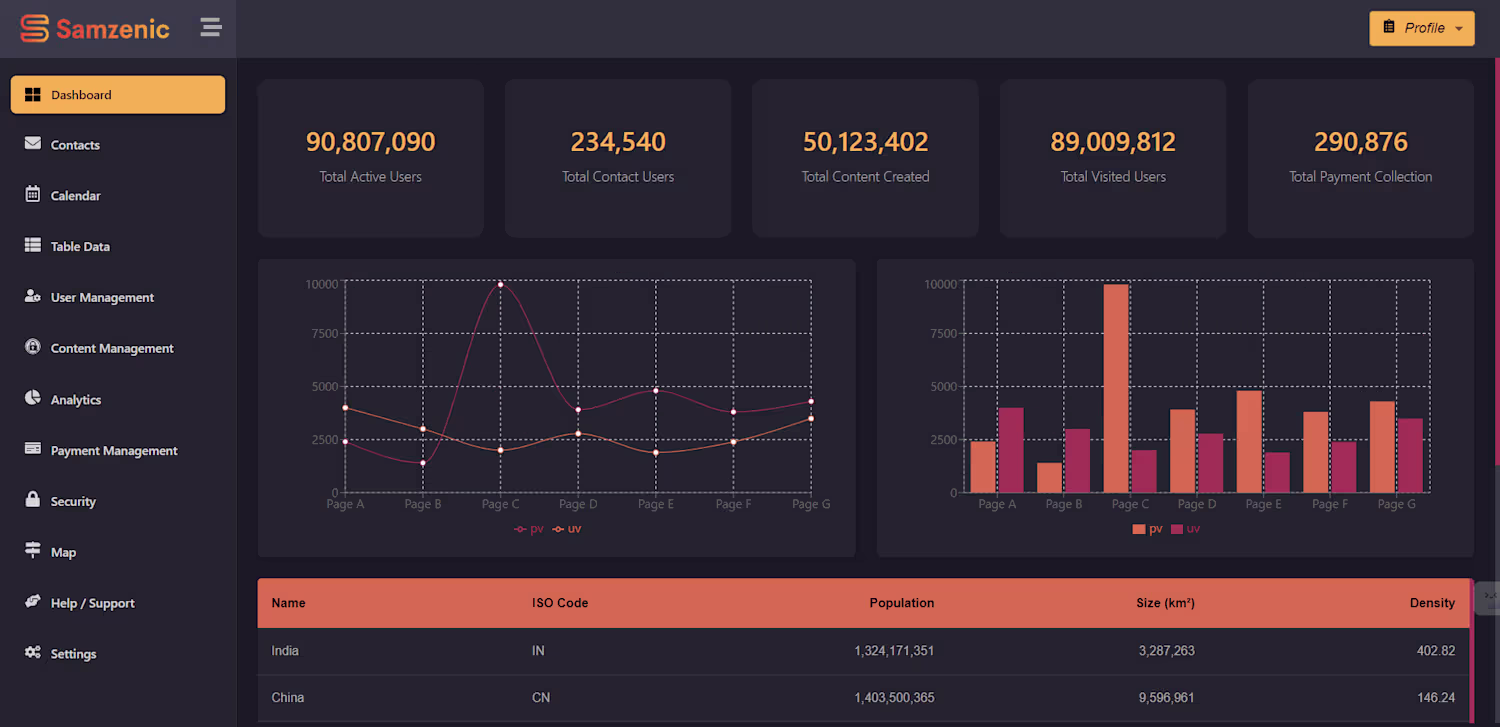Click the Map signpost icon
This screenshot has height=727, width=1500.
[x=33, y=550]
